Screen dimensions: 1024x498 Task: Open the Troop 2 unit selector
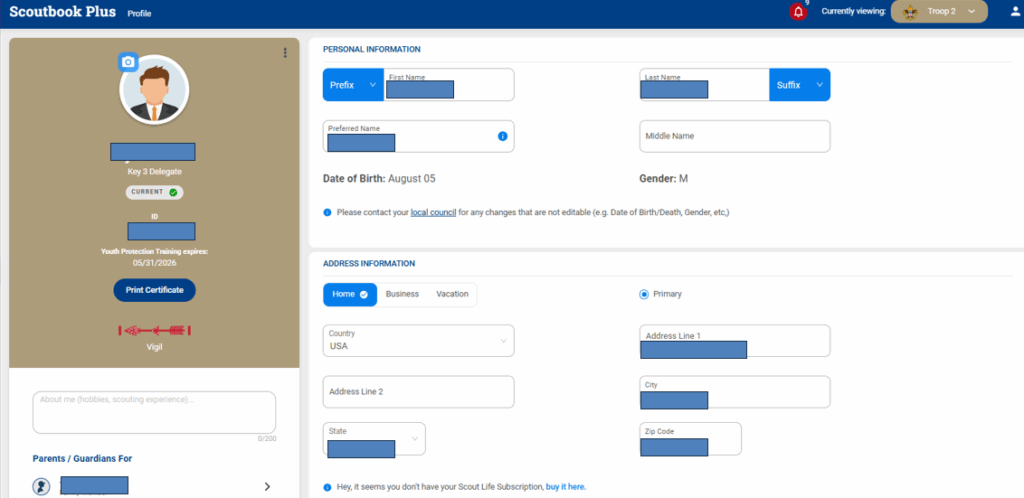pos(938,12)
